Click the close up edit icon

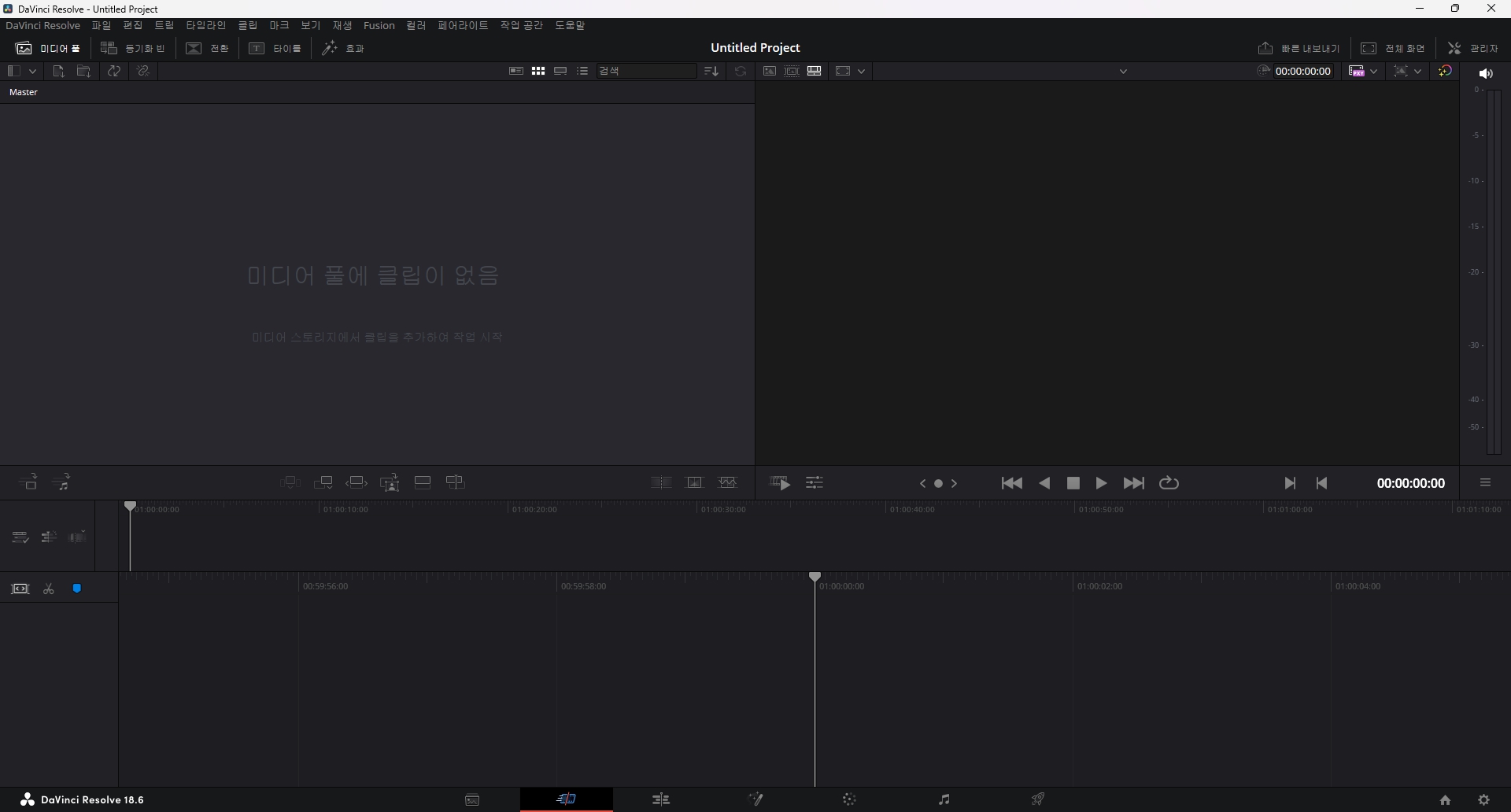pyautogui.click(x=390, y=482)
